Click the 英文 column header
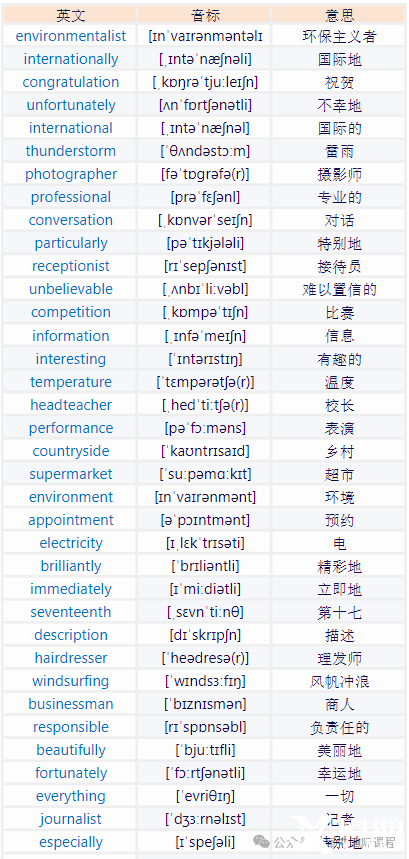The image size is (409, 859). 71,15
